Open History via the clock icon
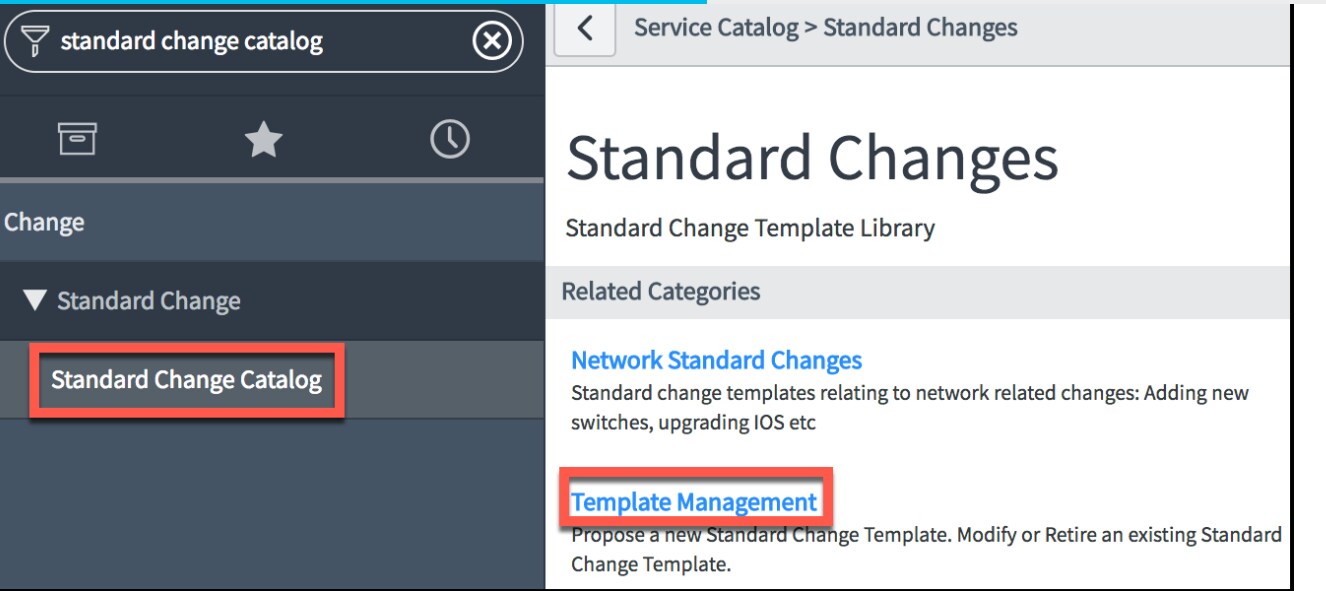 [449, 139]
